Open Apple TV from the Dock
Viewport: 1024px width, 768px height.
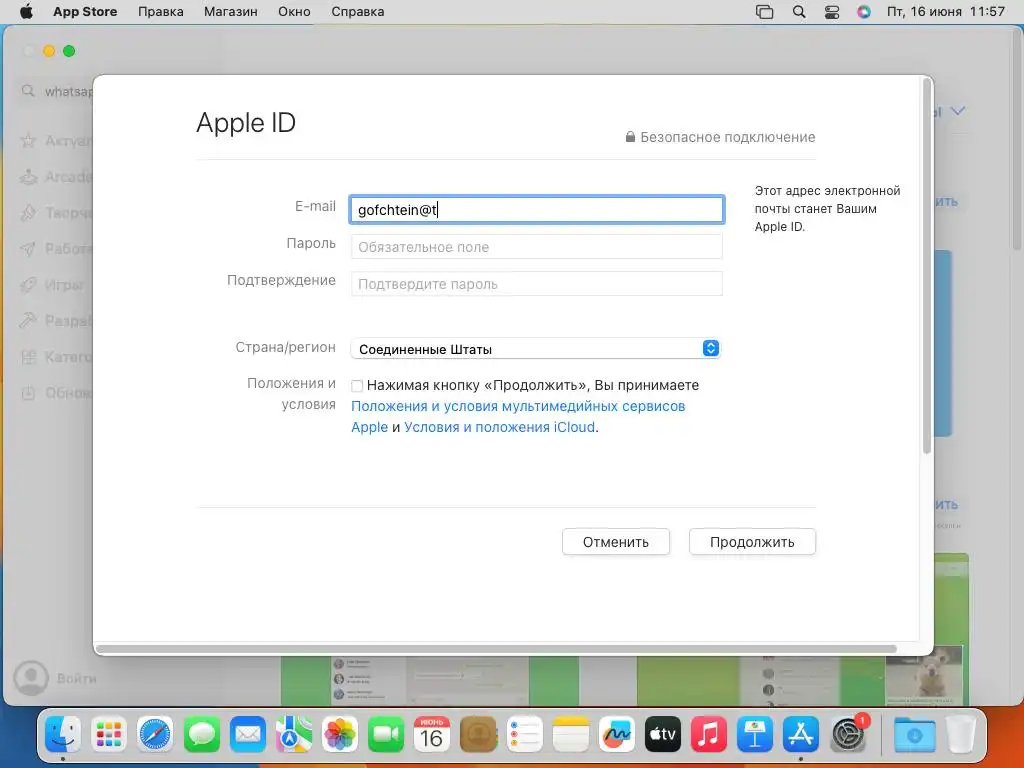pyautogui.click(x=663, y=735)
